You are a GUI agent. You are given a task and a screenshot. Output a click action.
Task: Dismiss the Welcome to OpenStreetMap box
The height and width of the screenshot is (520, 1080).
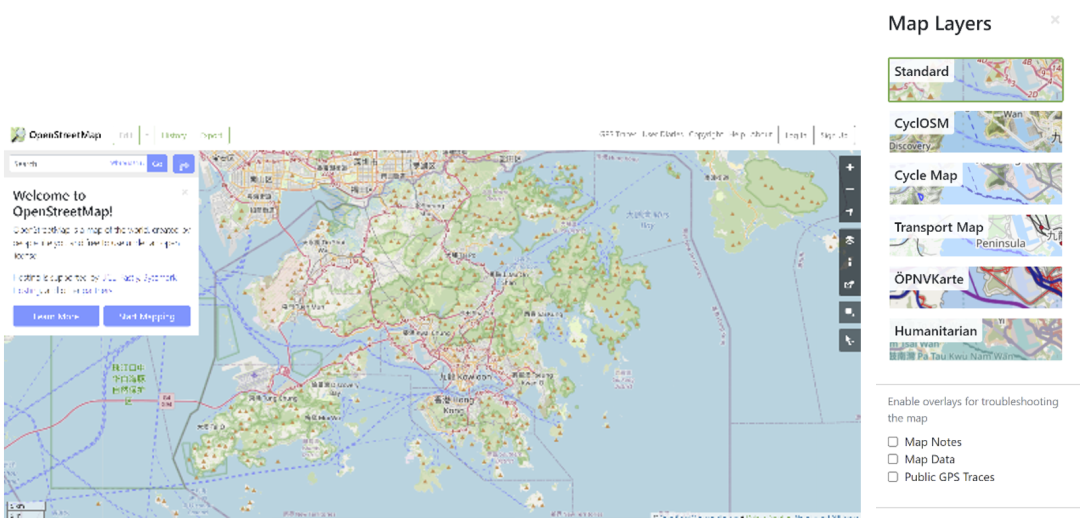[185, 192]
